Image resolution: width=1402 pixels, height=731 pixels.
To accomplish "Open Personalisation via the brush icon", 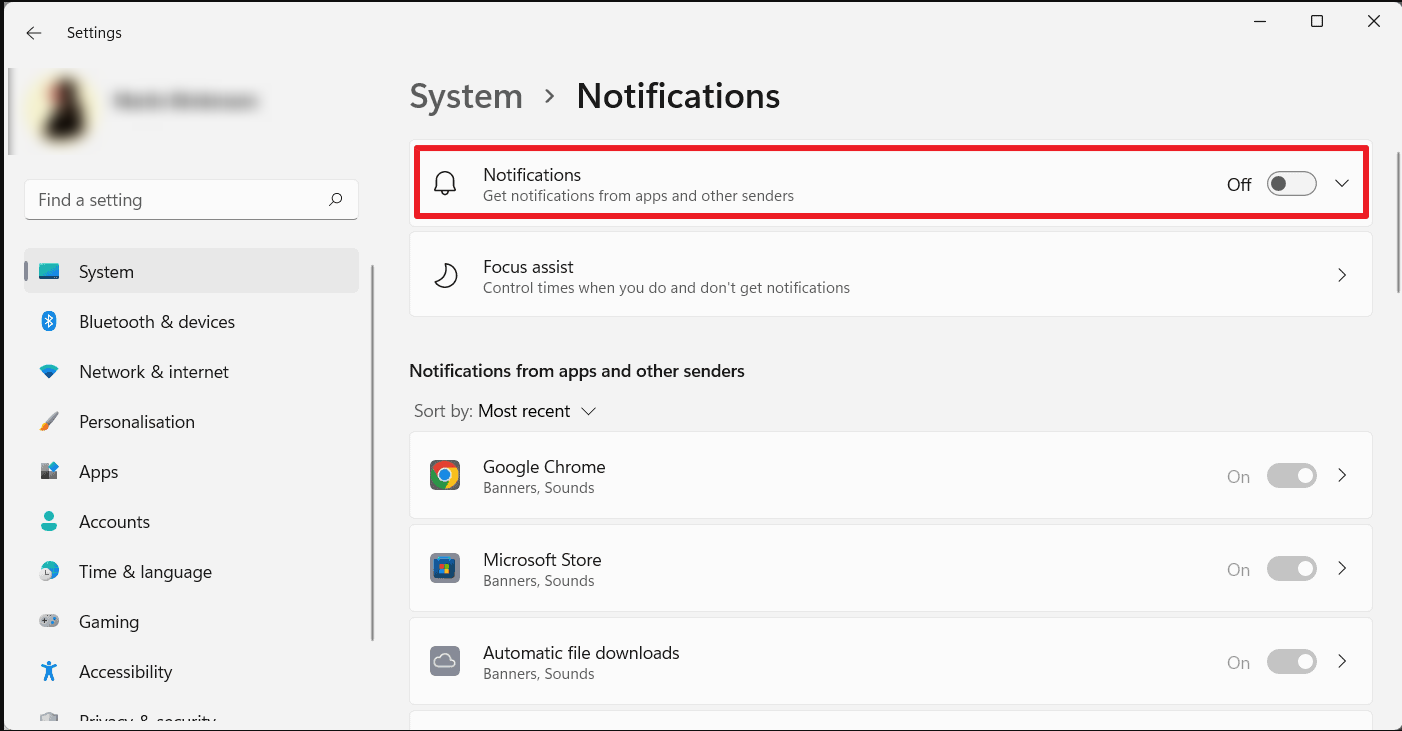I will pos(49,421).
